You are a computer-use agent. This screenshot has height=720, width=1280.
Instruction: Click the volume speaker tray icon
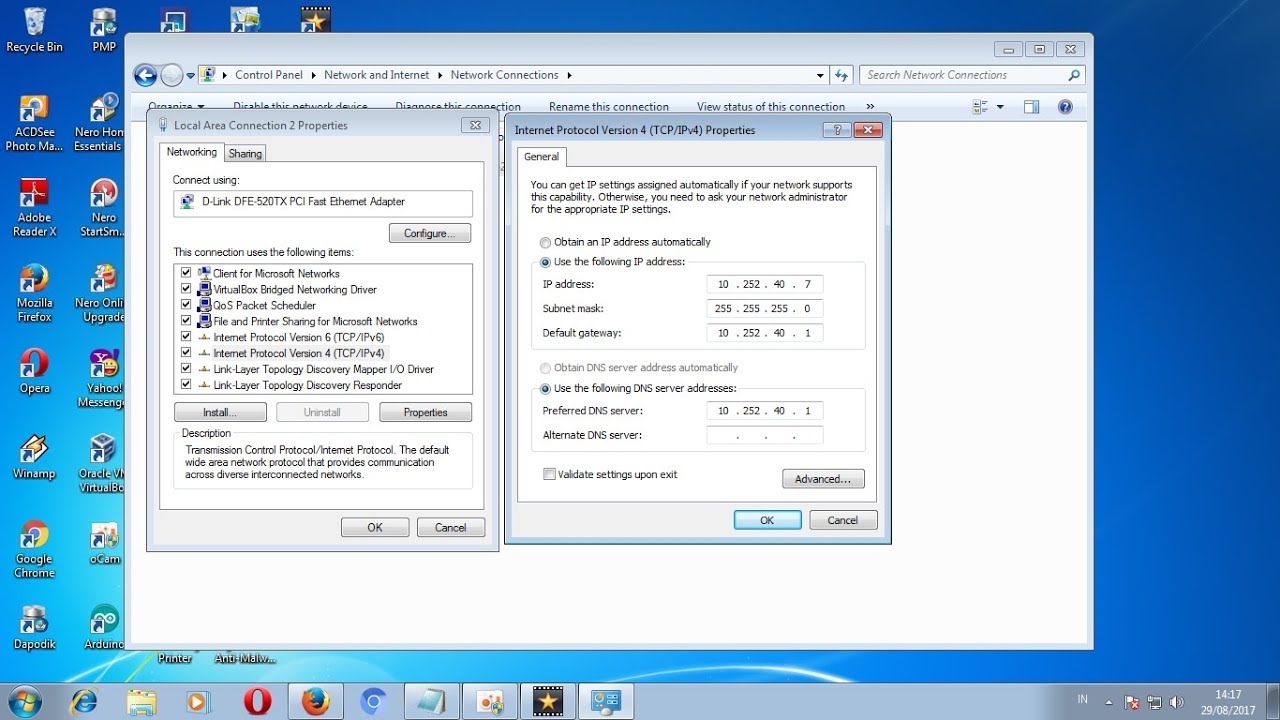[x=1176, y=702]
